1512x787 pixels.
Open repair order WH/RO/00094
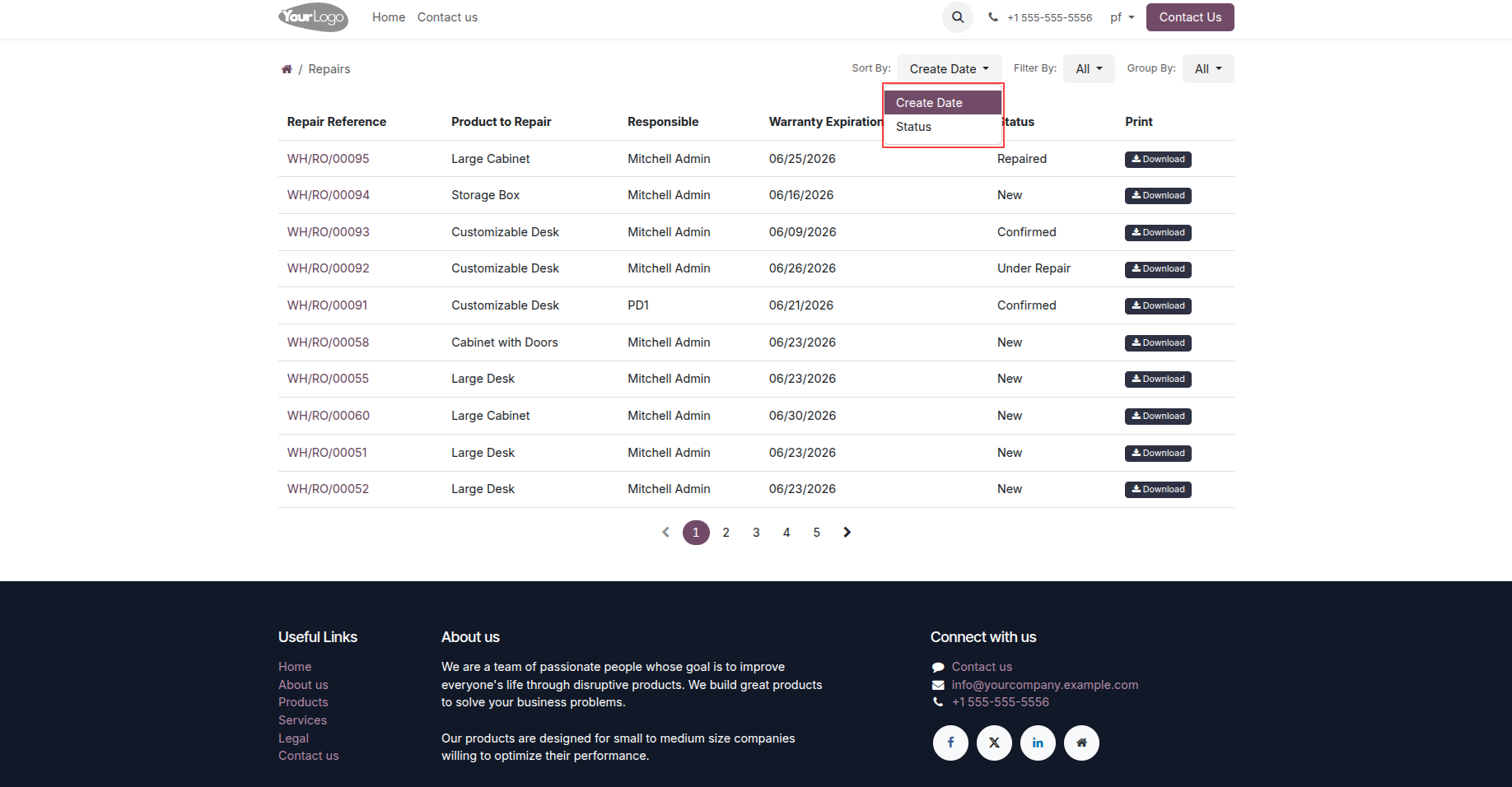[x=328, y=195]
